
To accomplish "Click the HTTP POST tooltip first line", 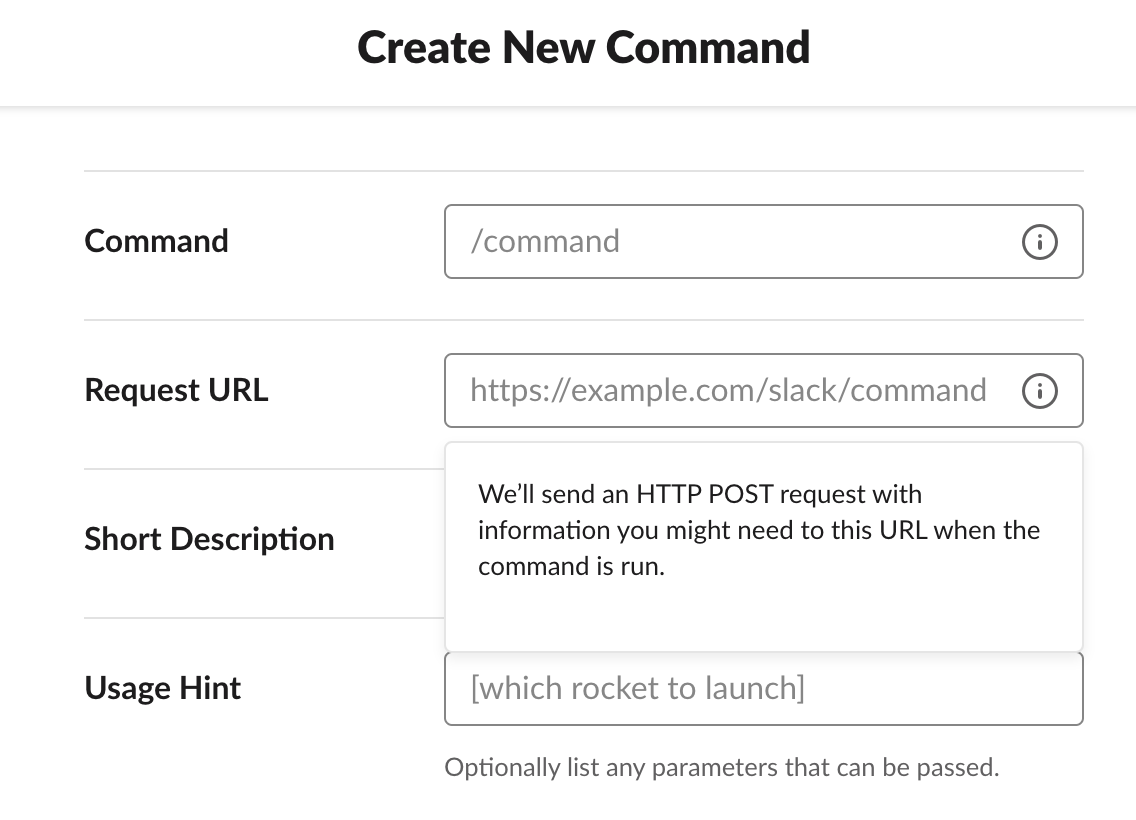I will (x=700, y=494).
